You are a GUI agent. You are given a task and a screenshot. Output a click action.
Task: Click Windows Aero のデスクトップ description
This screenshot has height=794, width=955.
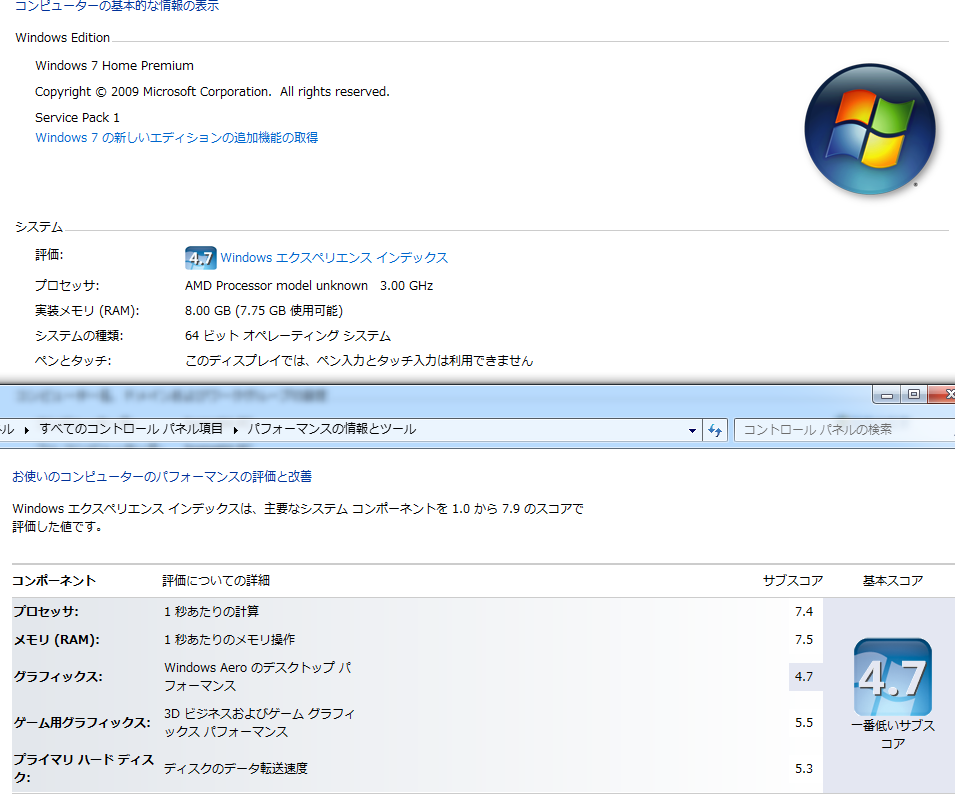(258, 676)
